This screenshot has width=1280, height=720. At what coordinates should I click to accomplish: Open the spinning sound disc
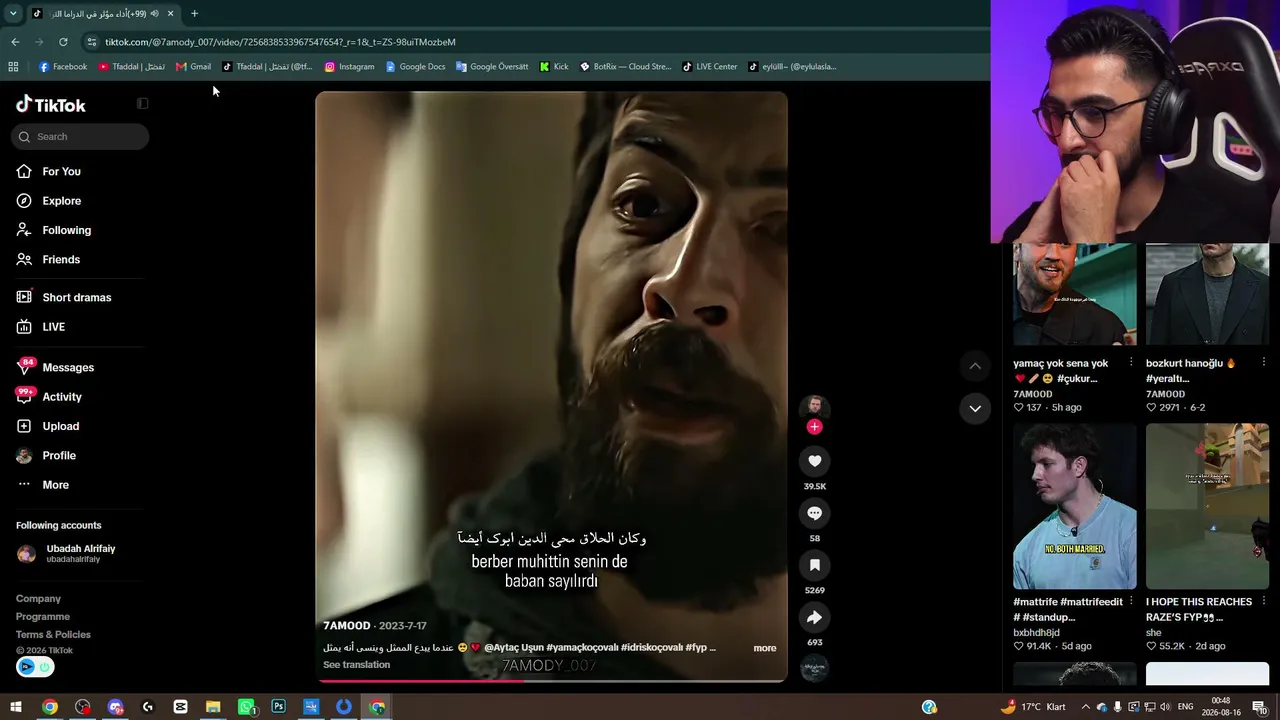(x=814, y=668)
